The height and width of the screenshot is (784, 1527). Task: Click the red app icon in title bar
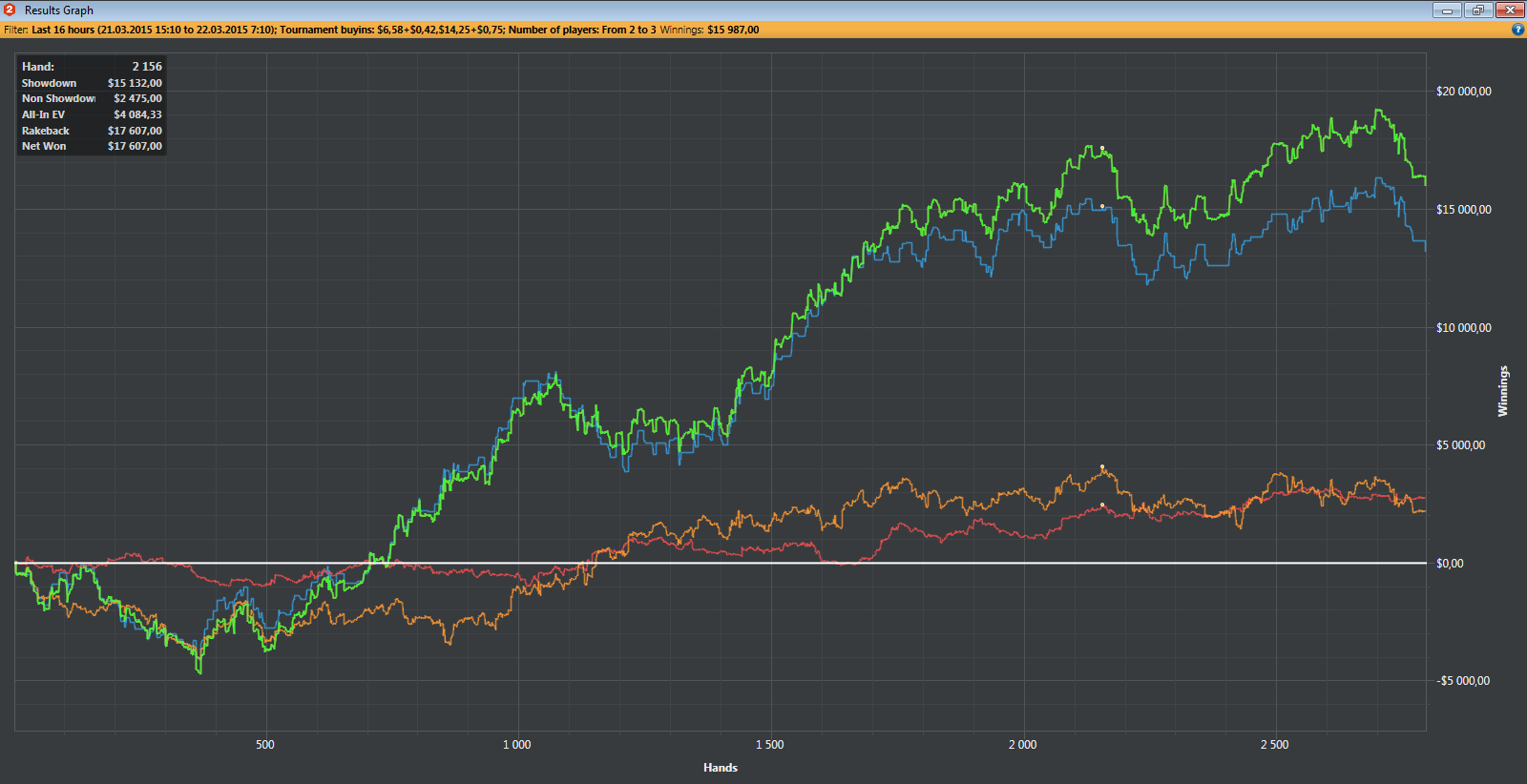pyautogui.click(x=10, y=10)
